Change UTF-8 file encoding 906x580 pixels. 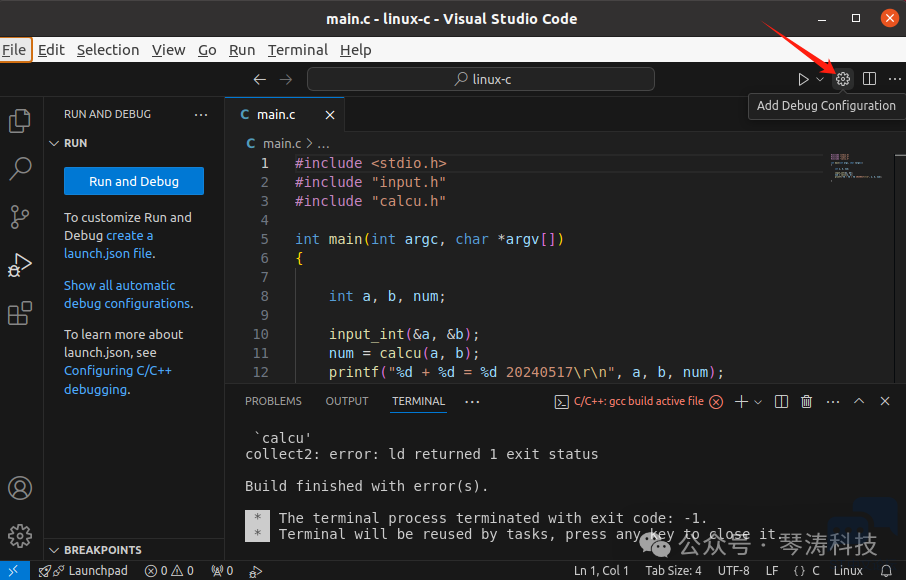tap(733, 571)
